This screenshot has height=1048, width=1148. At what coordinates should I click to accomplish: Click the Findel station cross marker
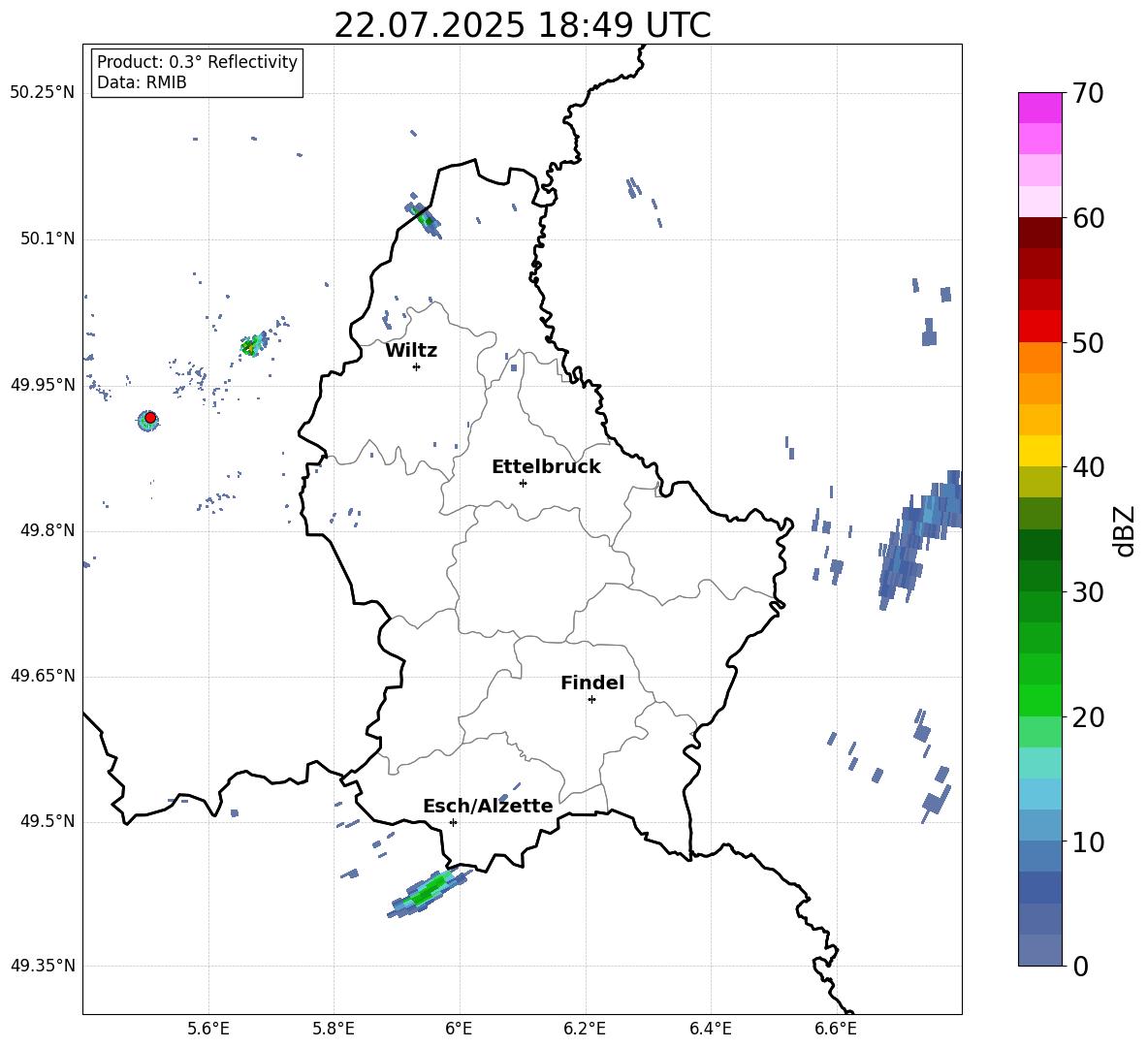(591, 700)
